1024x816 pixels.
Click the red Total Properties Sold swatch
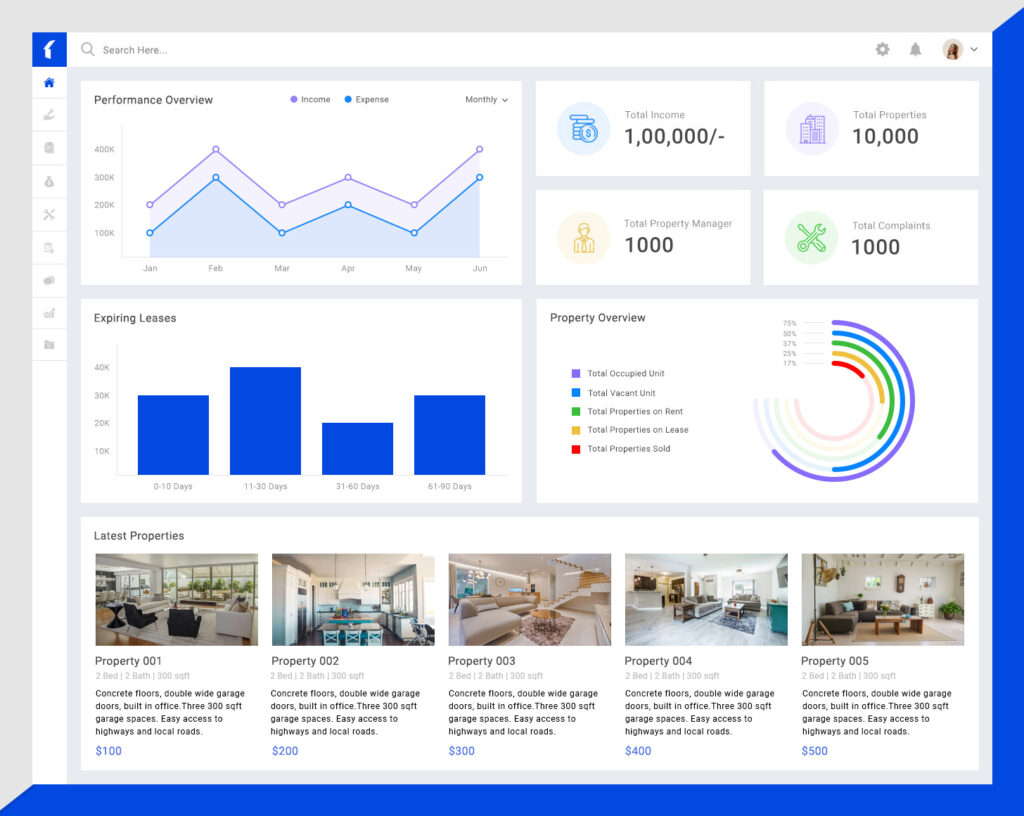(x=576, y=449)
